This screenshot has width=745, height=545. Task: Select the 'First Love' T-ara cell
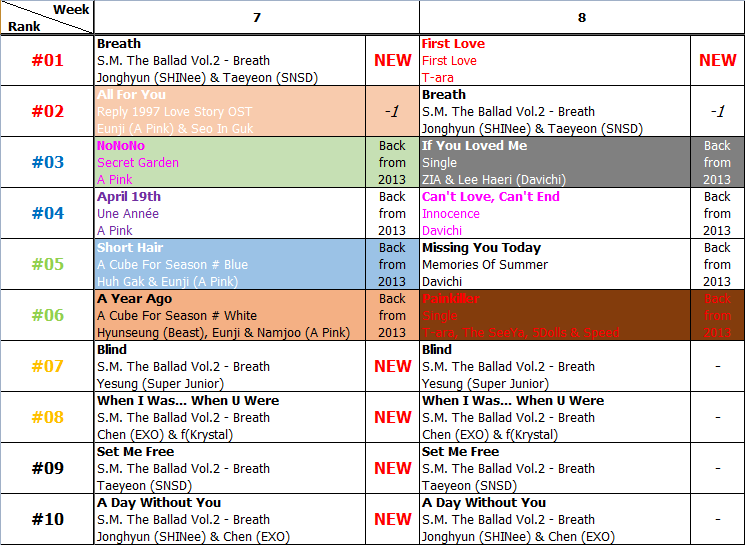[555, 60]
